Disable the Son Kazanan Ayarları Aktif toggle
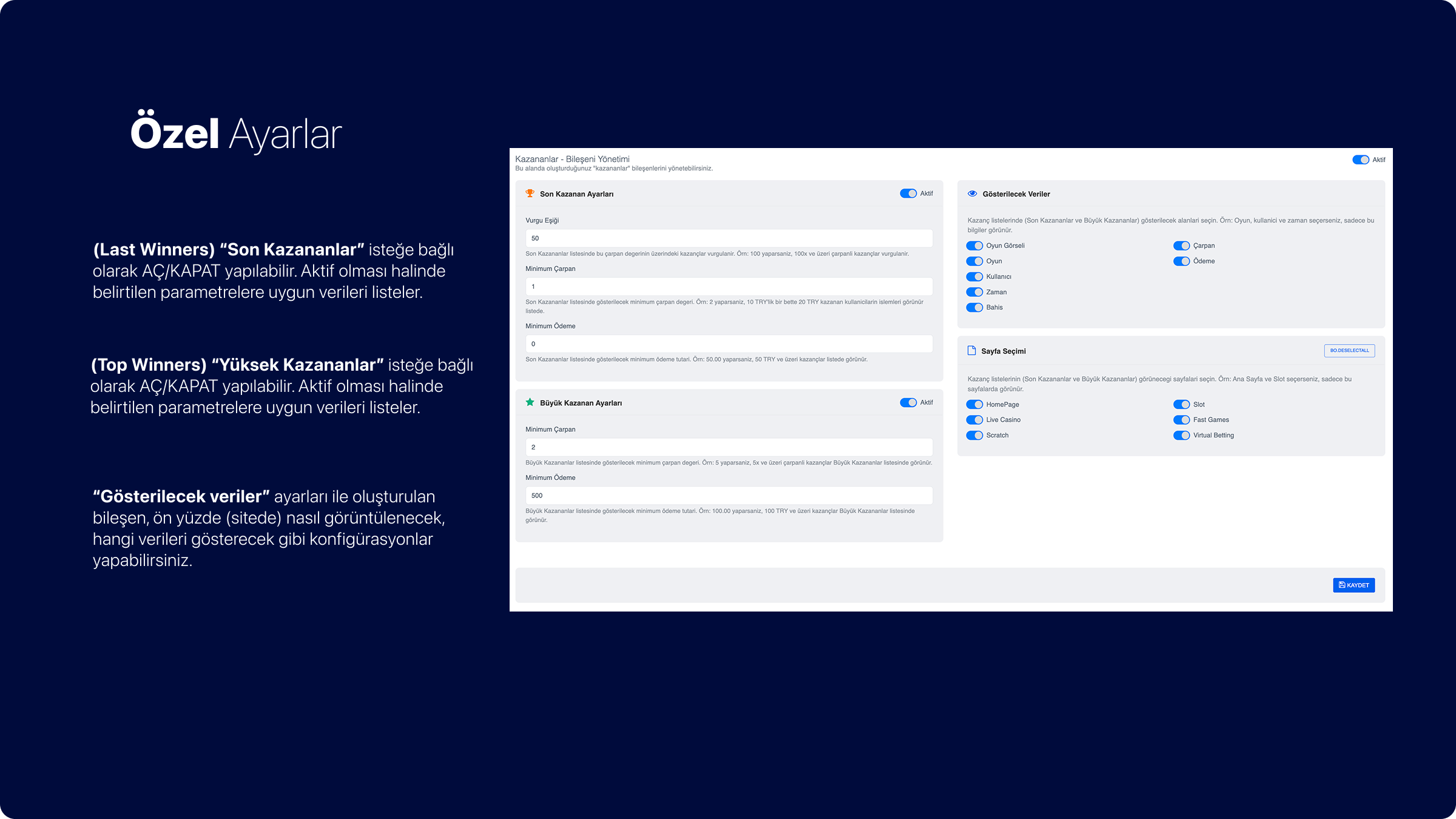 pos(908,194)
